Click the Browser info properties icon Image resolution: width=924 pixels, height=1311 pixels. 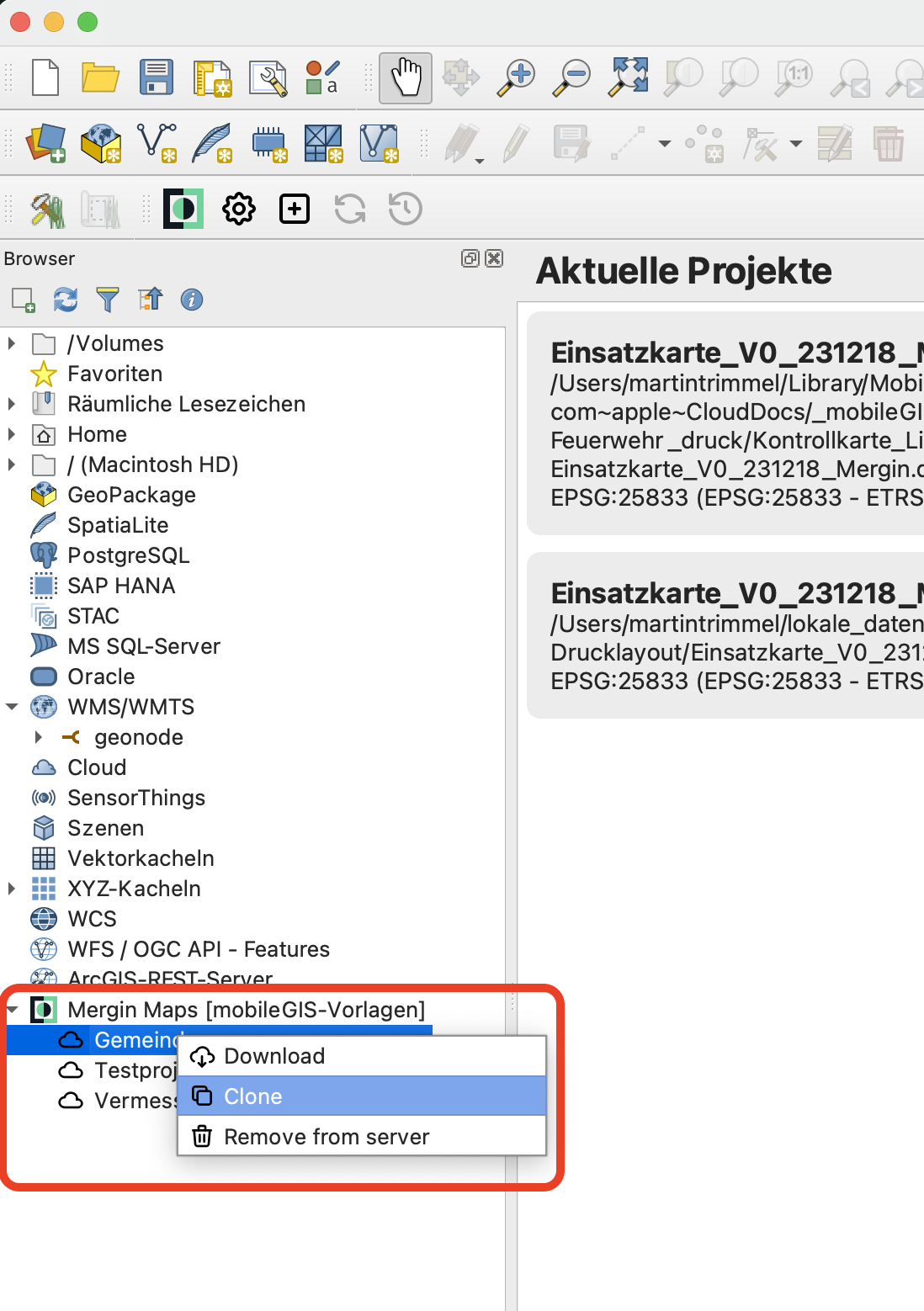[192, 300]
